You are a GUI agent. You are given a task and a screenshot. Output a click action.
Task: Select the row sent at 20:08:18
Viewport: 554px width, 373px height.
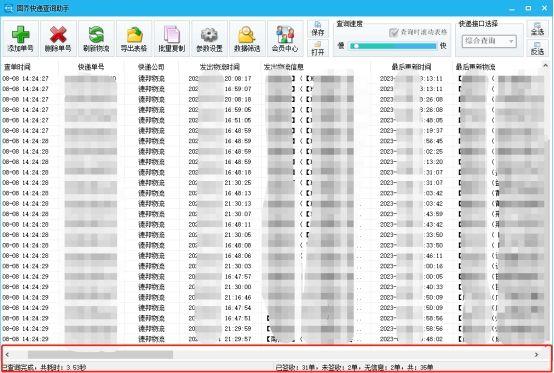(x=272, y=99)
